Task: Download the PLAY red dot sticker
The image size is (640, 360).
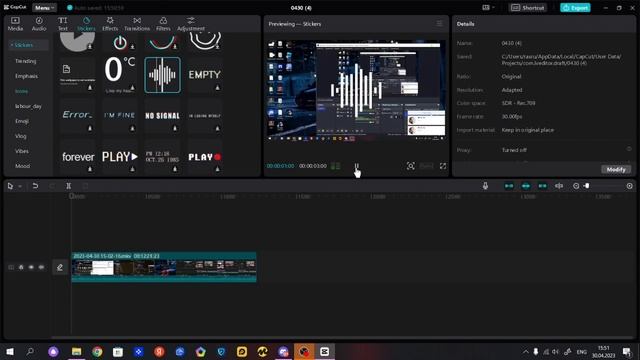Action: pos(218,169)
